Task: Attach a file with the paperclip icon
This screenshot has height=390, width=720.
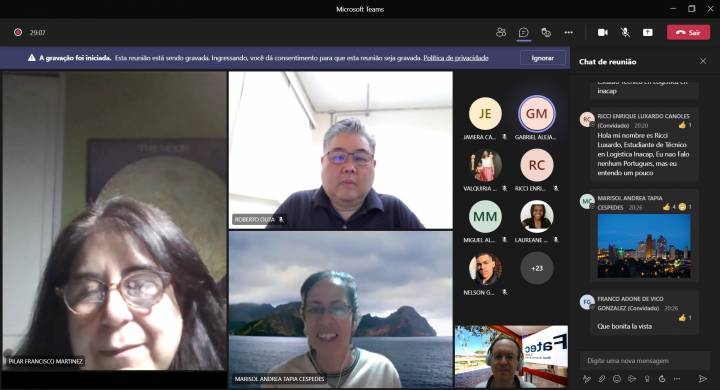Action: tap(602, 379)
